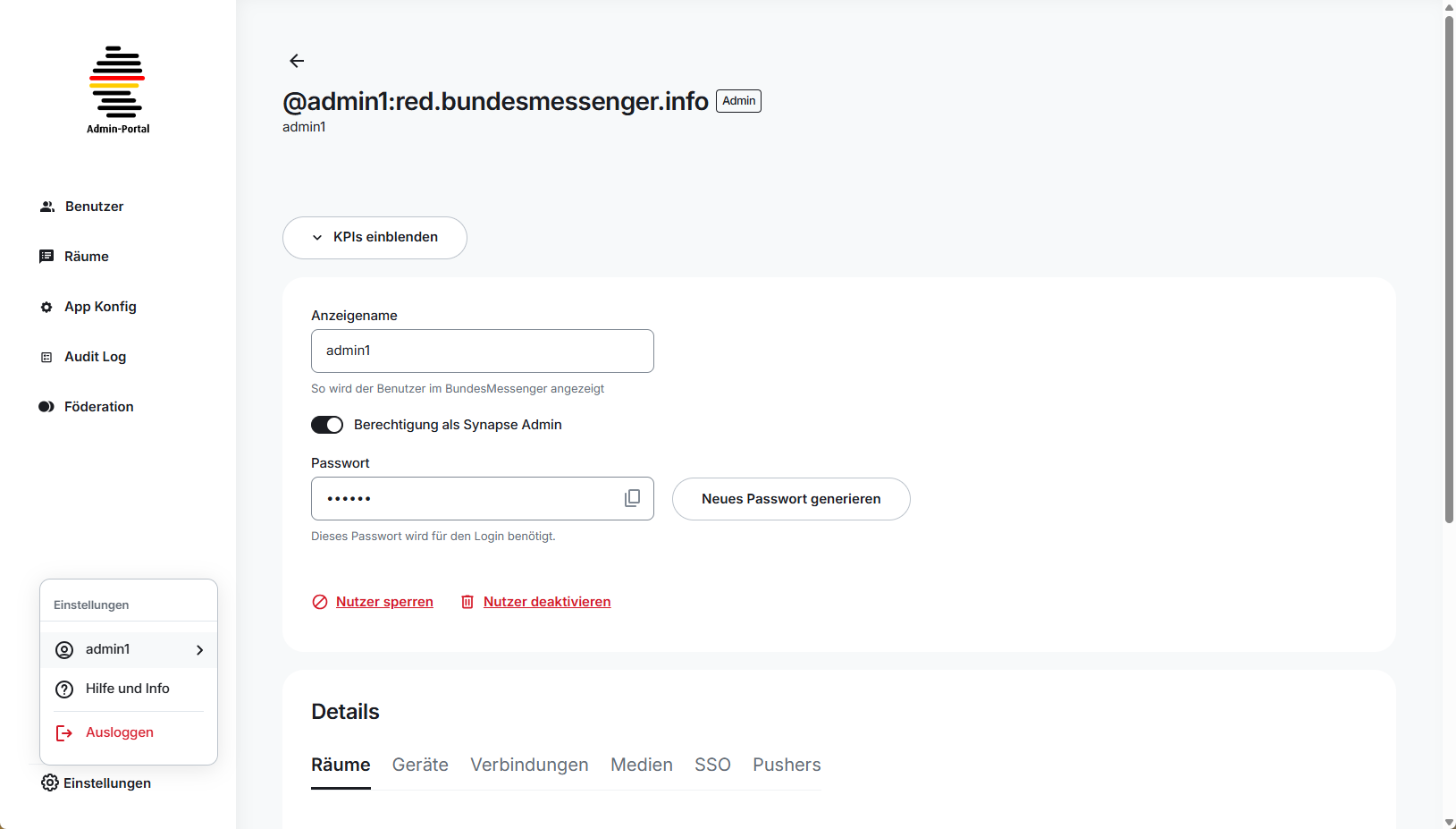This screenshot has height=829, width=1456.
Task: Click the admin1 account avatar icon
Action: point(64,650)
